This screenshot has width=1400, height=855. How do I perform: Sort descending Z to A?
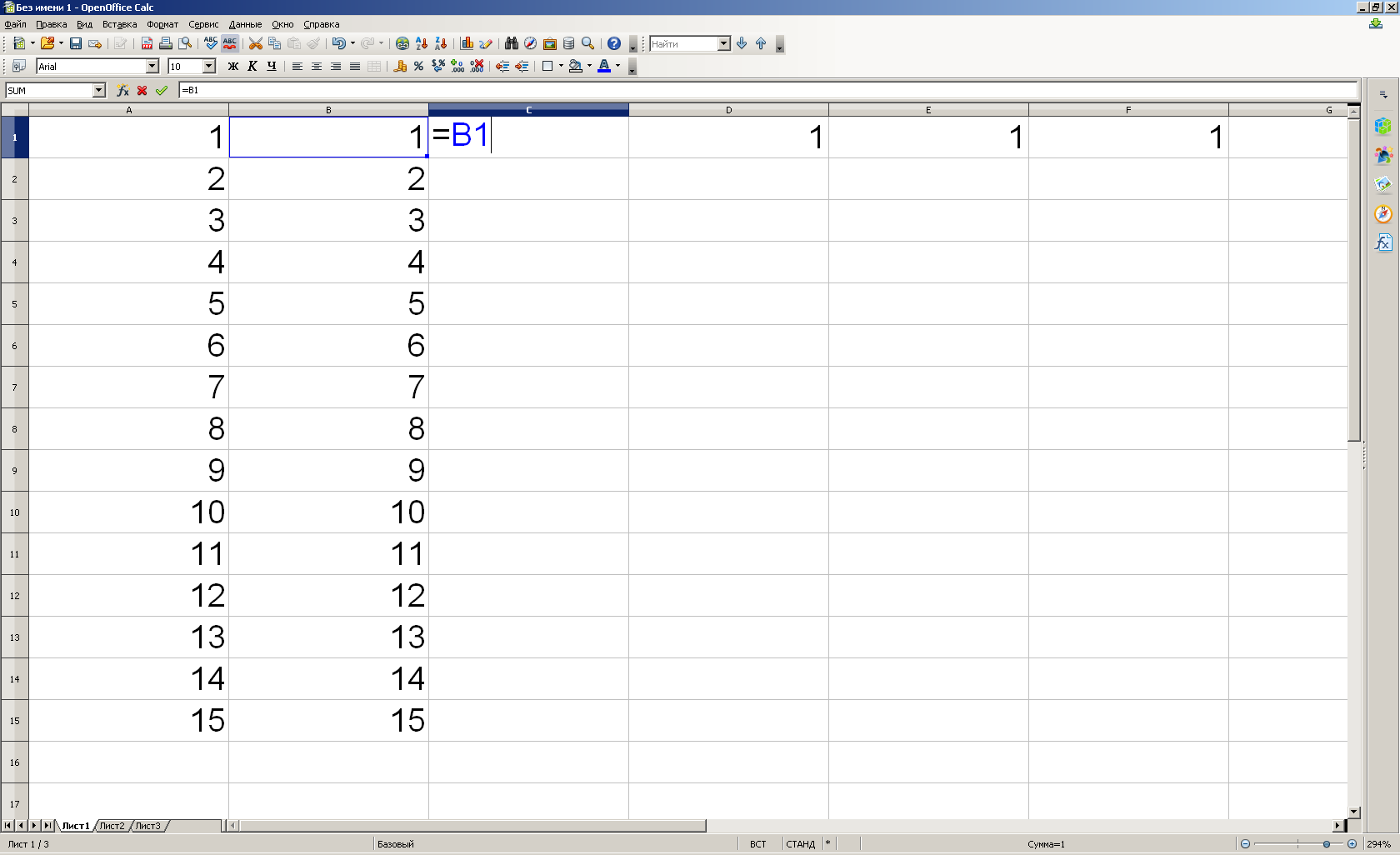coord(441,43)
